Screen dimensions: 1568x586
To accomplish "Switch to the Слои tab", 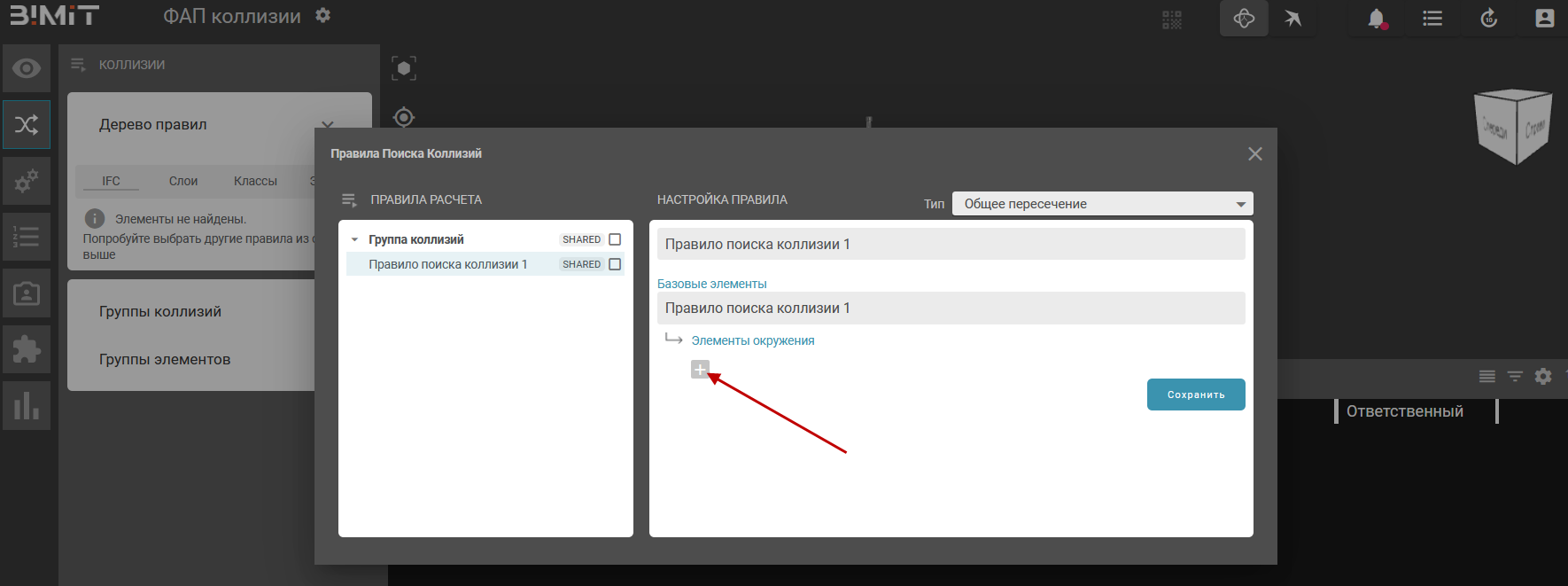I will [x=183, y=181].
